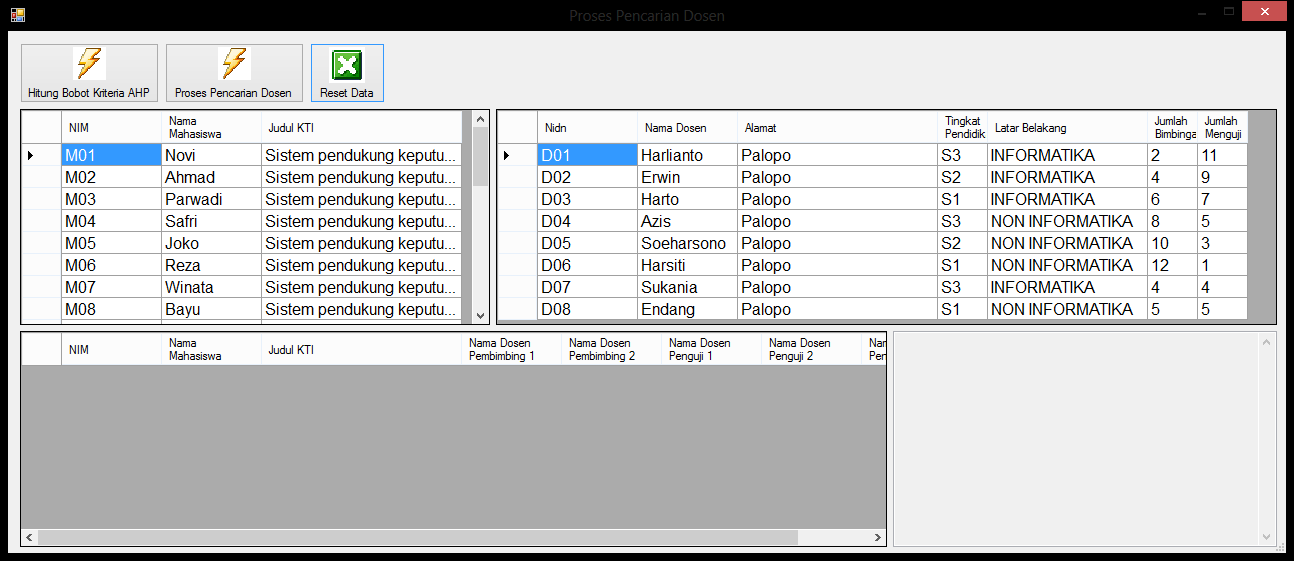The height and width of the screenshot is (561, 1294).
Task: Click inside the empty text box at bottom right
Action: click(x=1078, y=438)
